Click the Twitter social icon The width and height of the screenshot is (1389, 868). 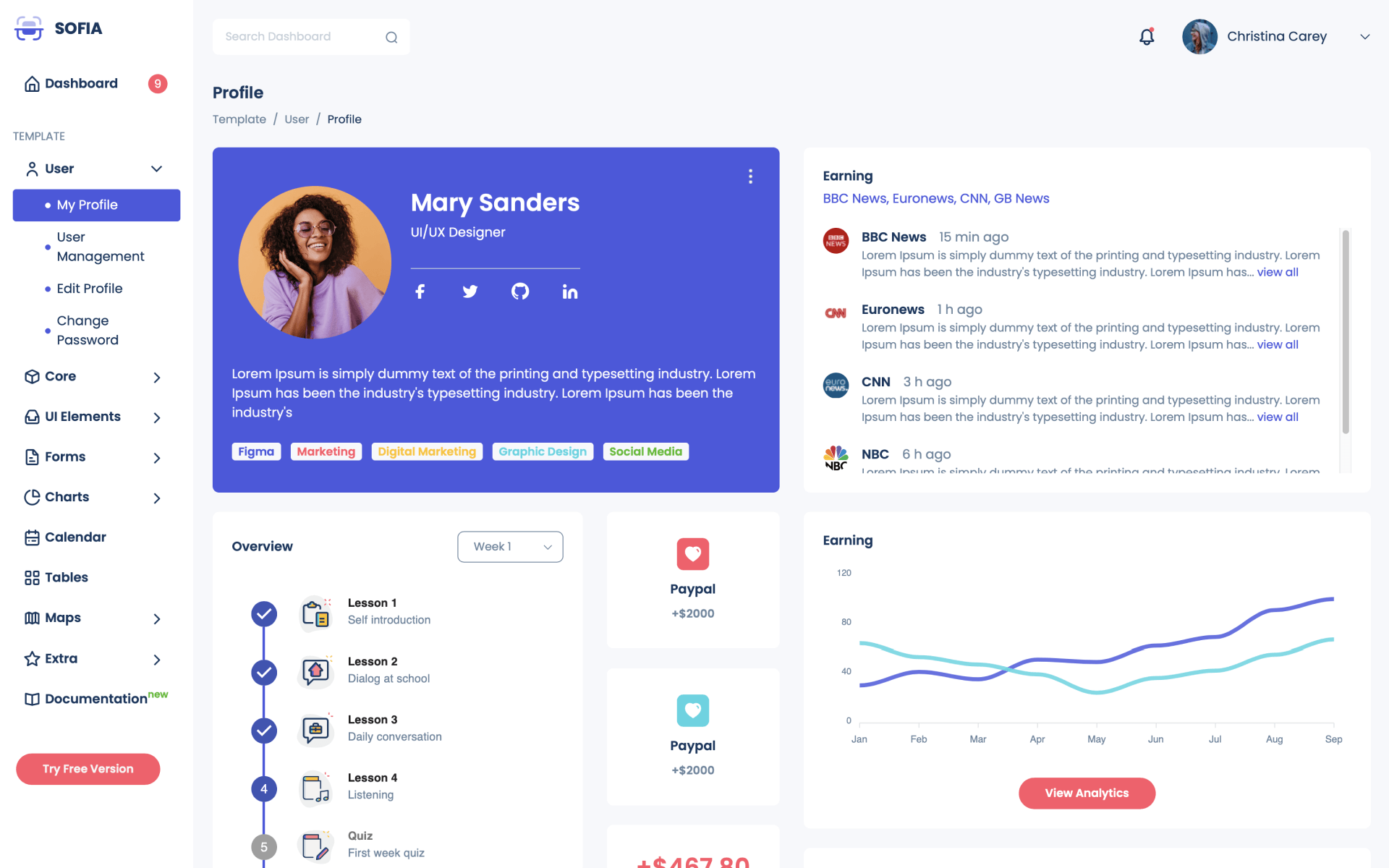pos(470,291)
